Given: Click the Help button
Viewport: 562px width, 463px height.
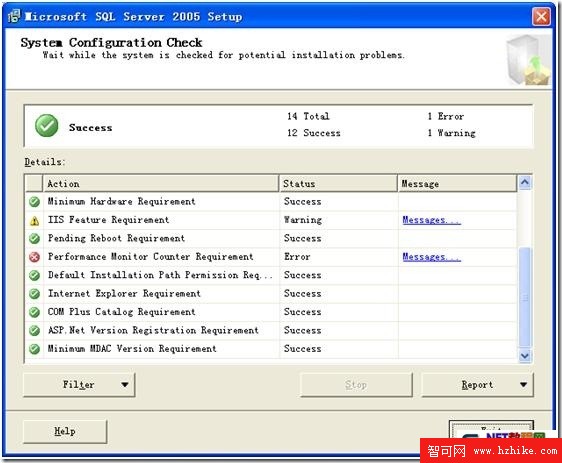Looking at the screenshot, I should (65, 431).
